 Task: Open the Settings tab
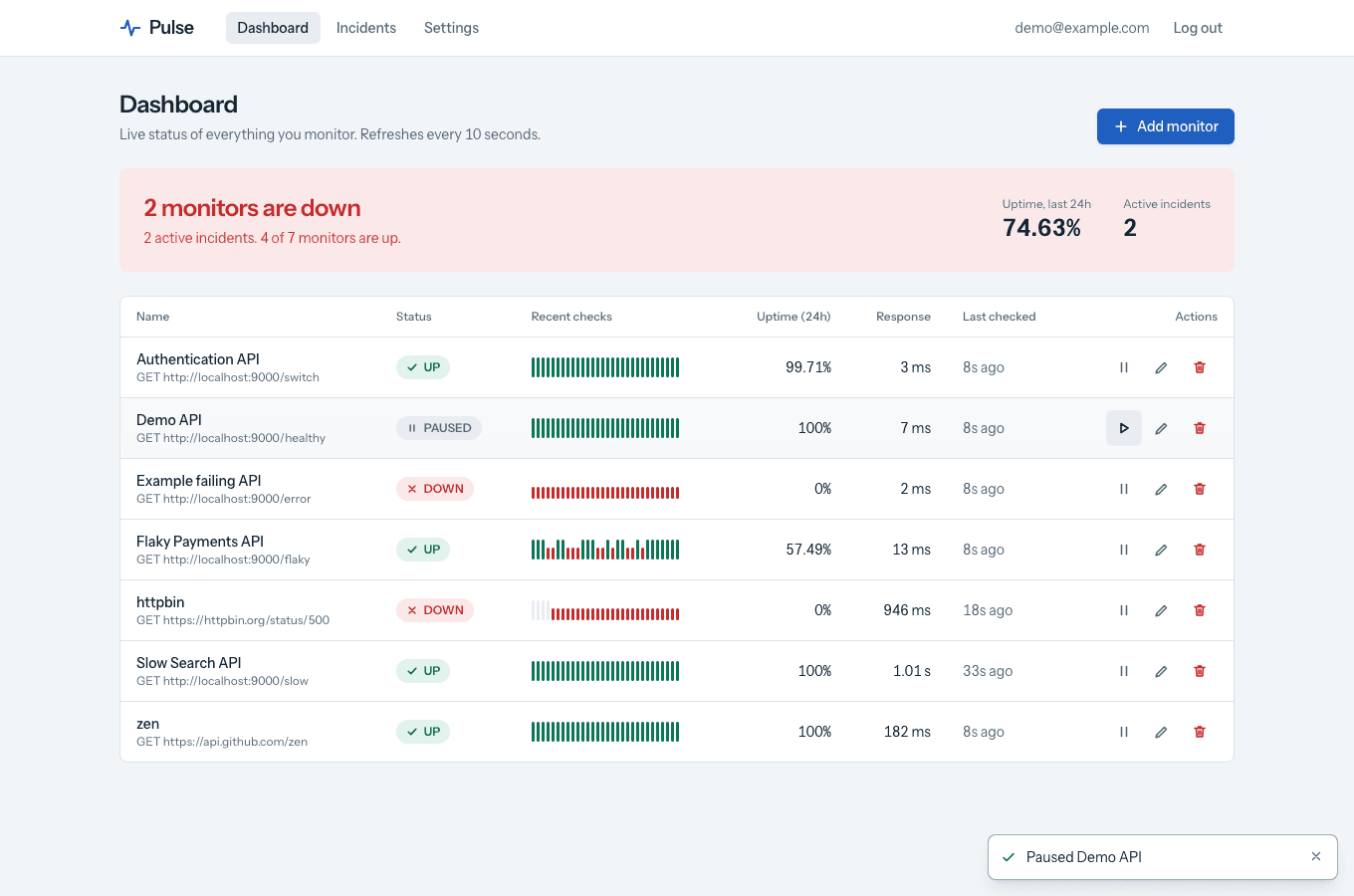(x=451, y=28)
